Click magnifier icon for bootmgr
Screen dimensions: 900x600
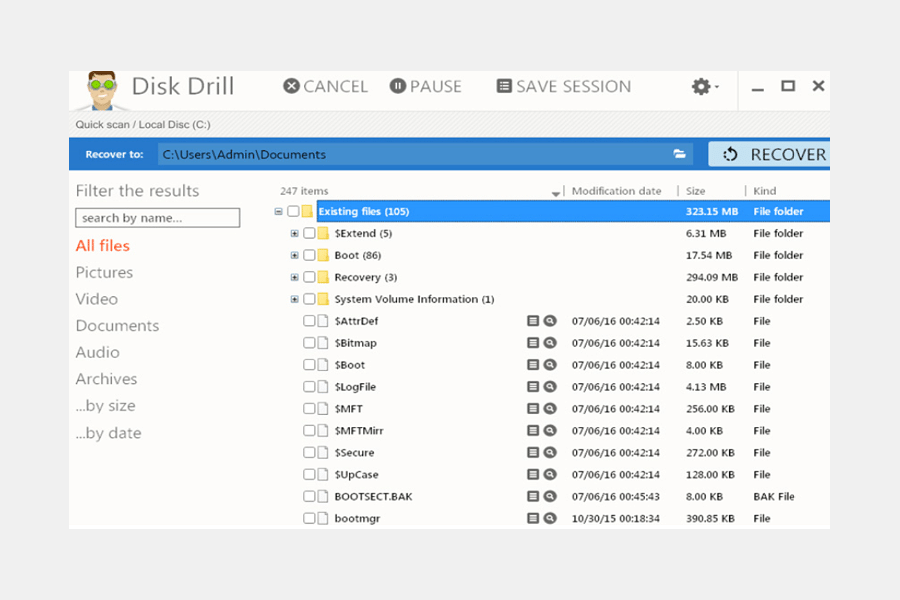click(550, 518)
